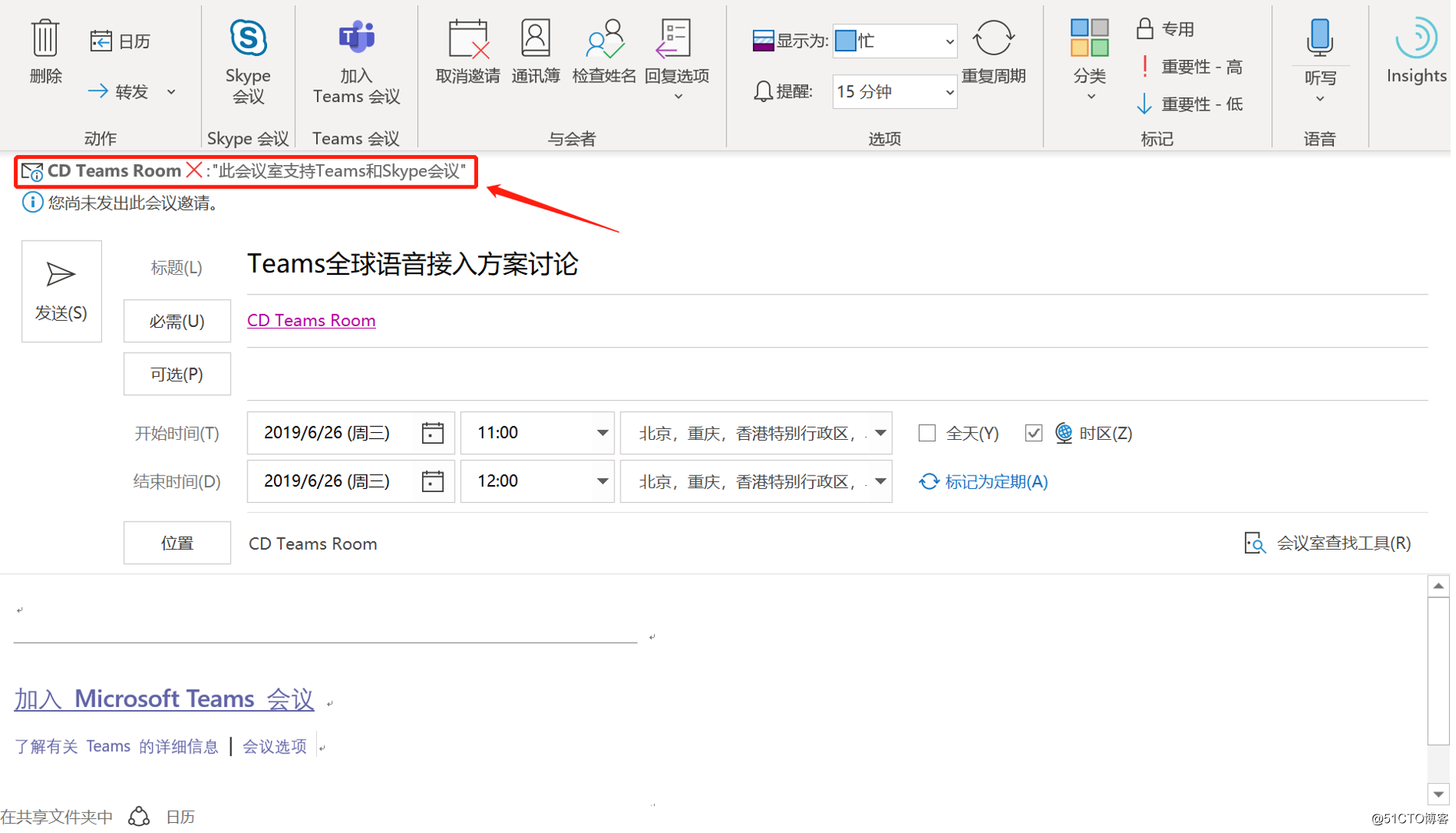
Task: Click the shared folder calendar icon
Action: 139,817
